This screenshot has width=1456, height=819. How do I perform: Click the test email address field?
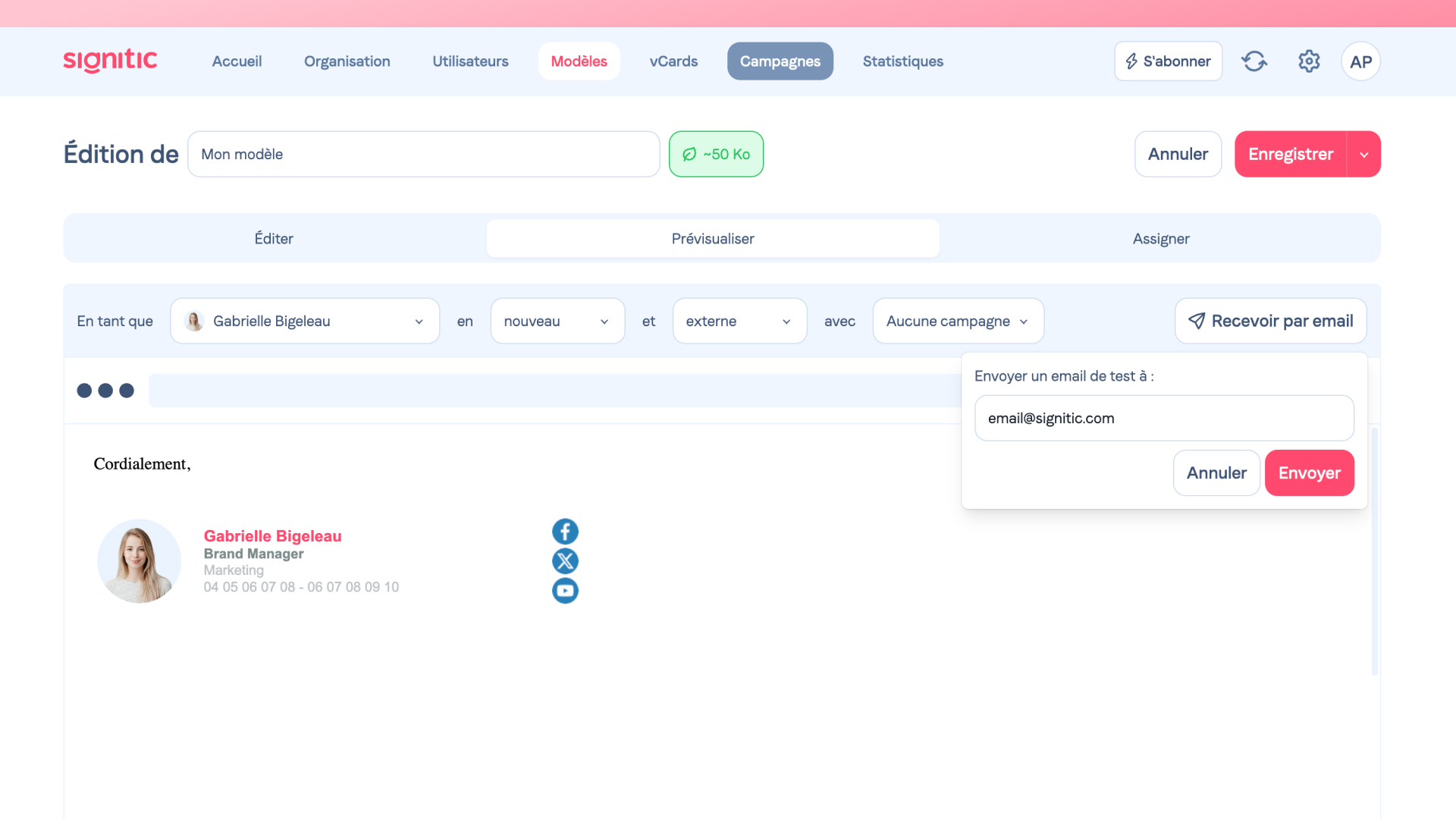1164,418
